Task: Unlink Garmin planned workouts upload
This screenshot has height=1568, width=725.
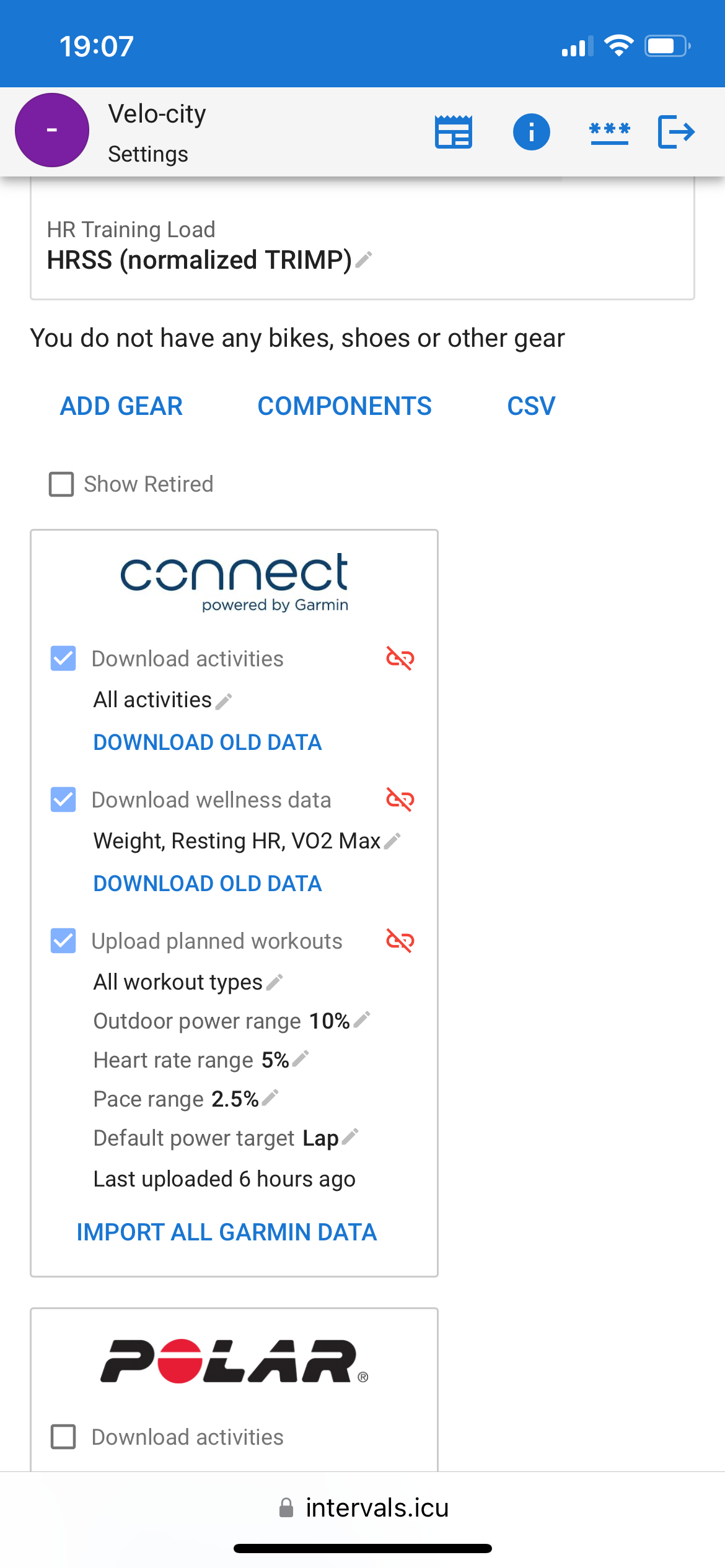Action: pyautogui.click(x=400, y=941)
